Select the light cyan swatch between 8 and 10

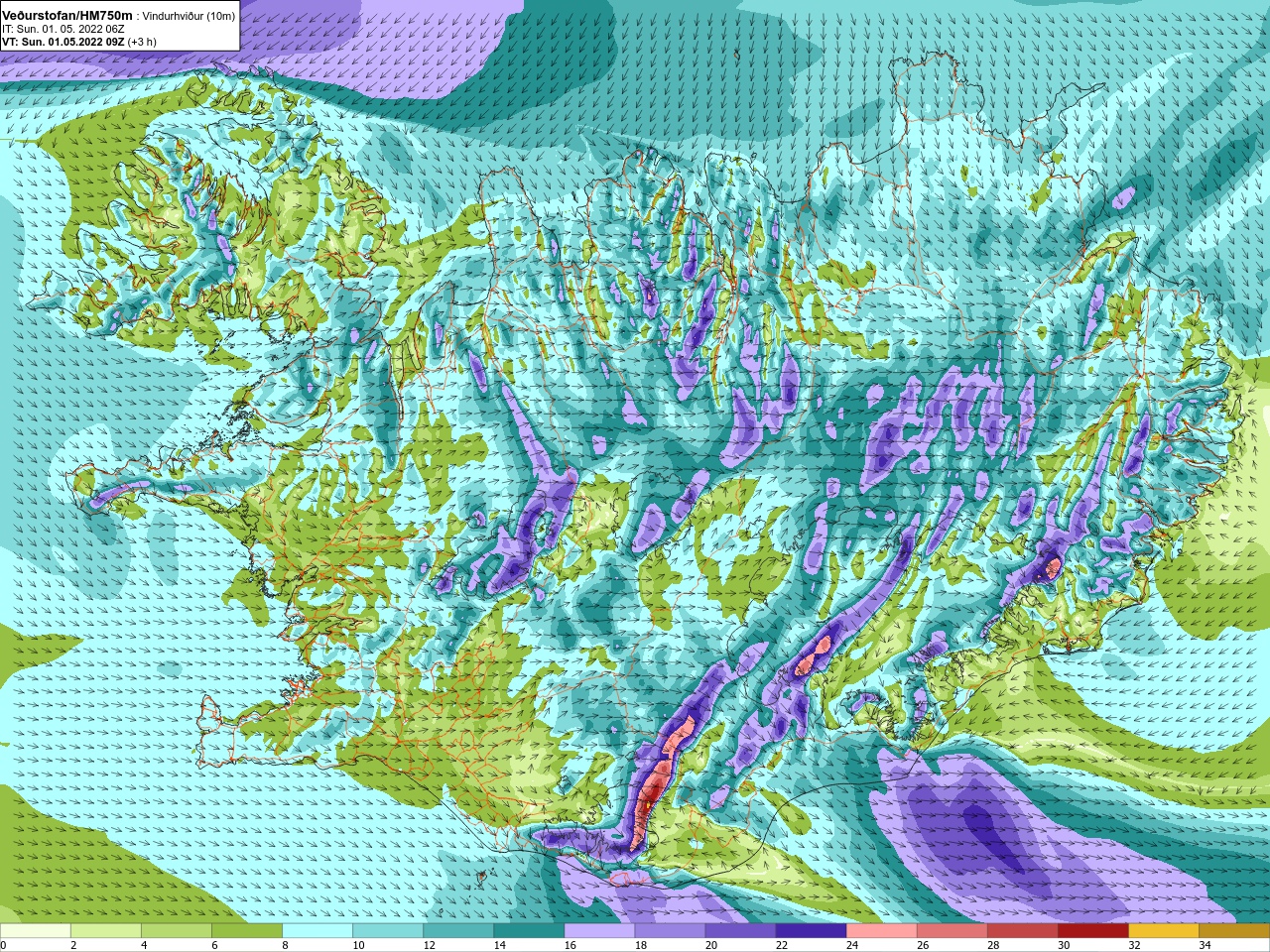pyautogui.click(x=317, y=931)
